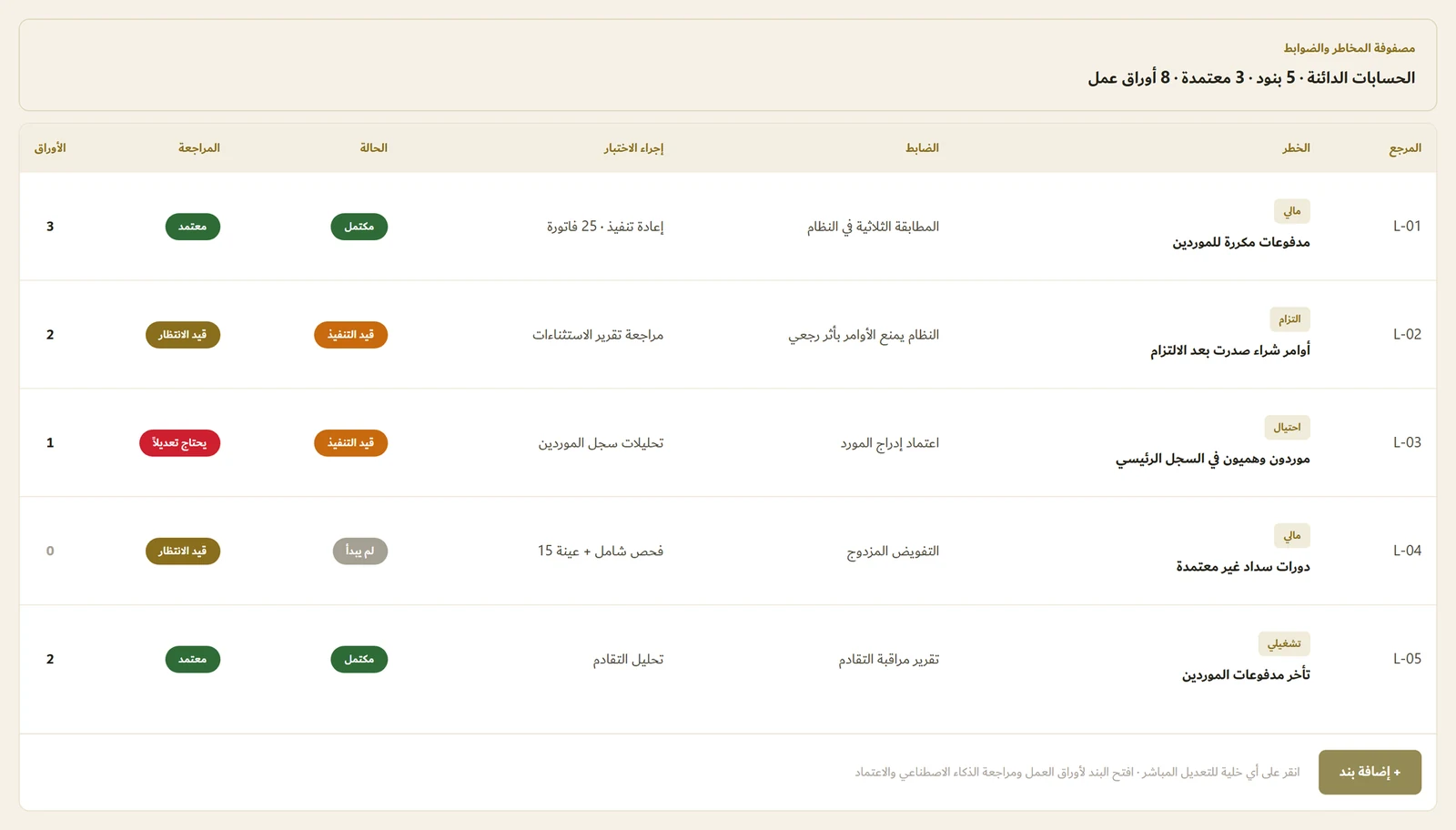Edit test procedure إعادة تنفيذ · 25 فاتورة
Screen dimensions: 1456x830
coord(605,227)
